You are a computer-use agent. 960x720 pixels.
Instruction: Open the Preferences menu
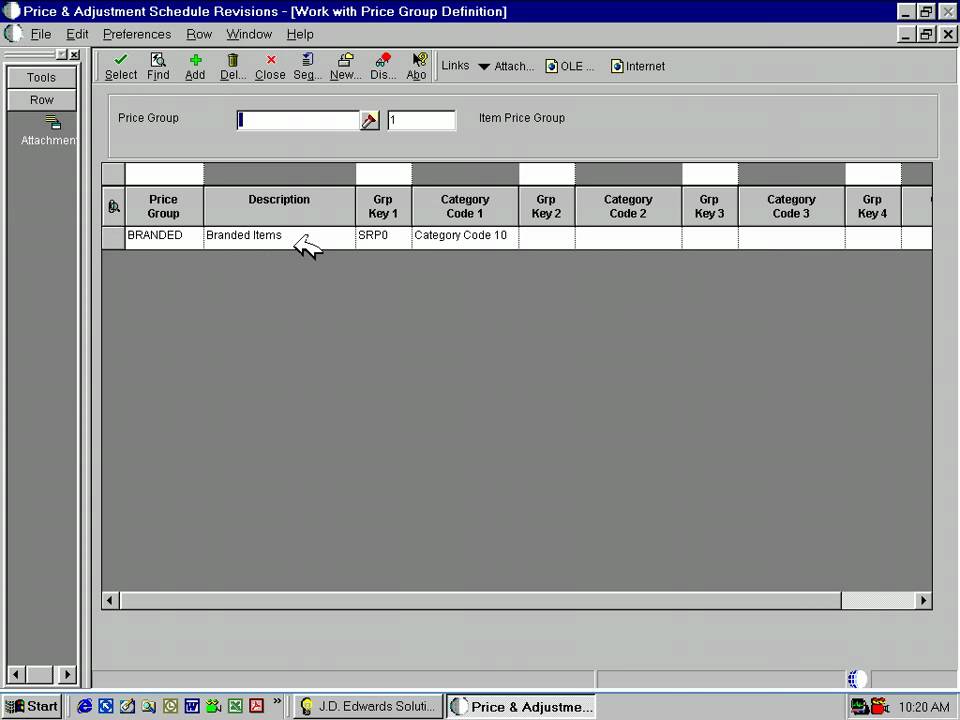coord(137,34)
